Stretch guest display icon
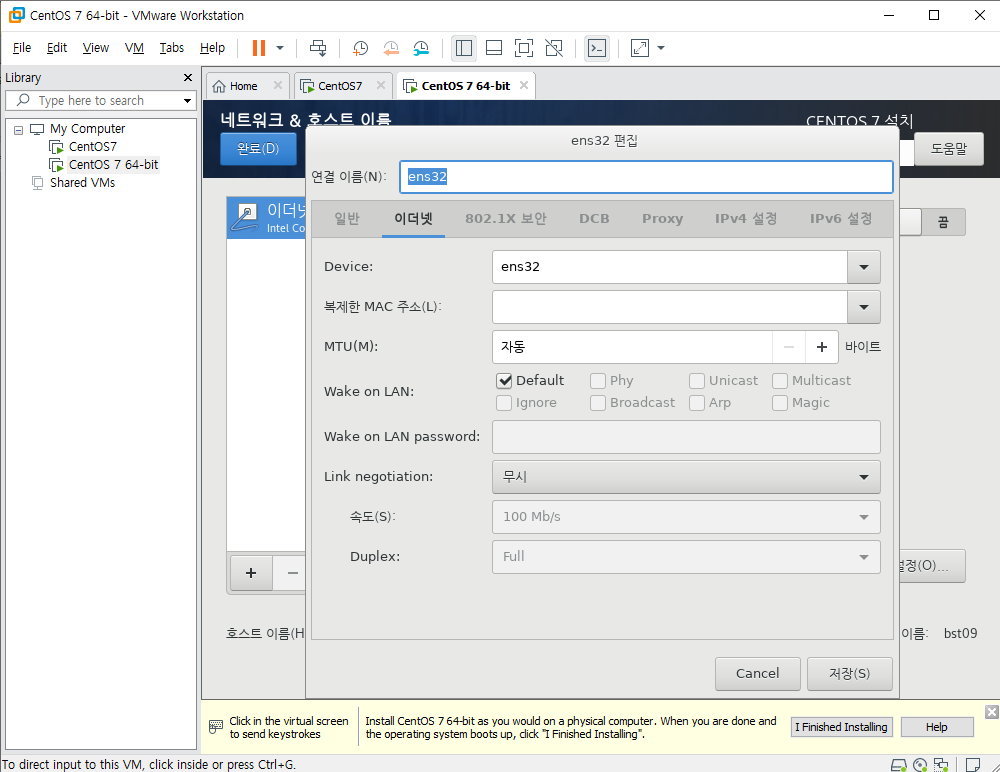 coord(640,48)
